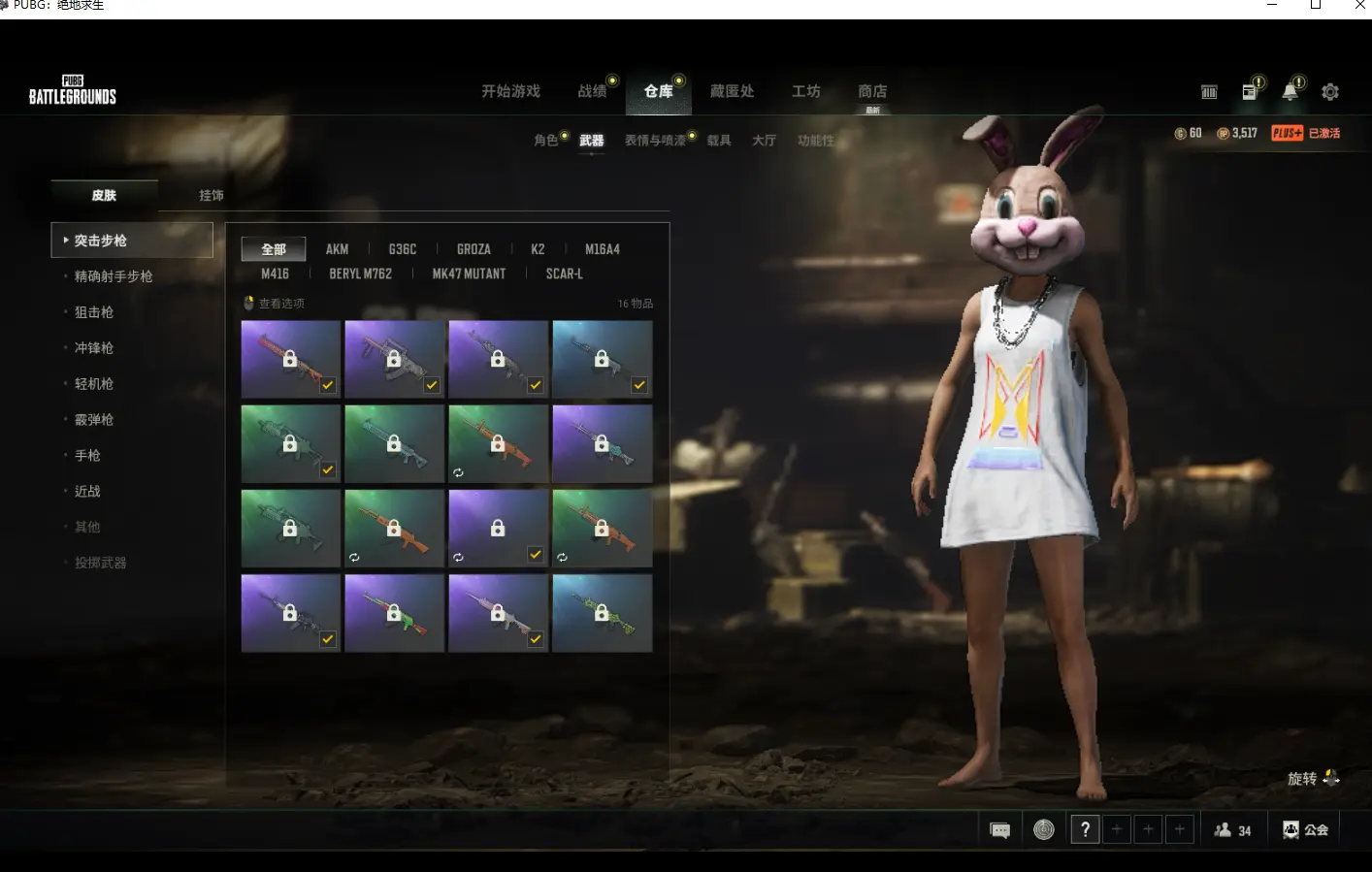1372x872 pixels.
Task: Open the 载具 sub-tab
Action: coord(719,141)
